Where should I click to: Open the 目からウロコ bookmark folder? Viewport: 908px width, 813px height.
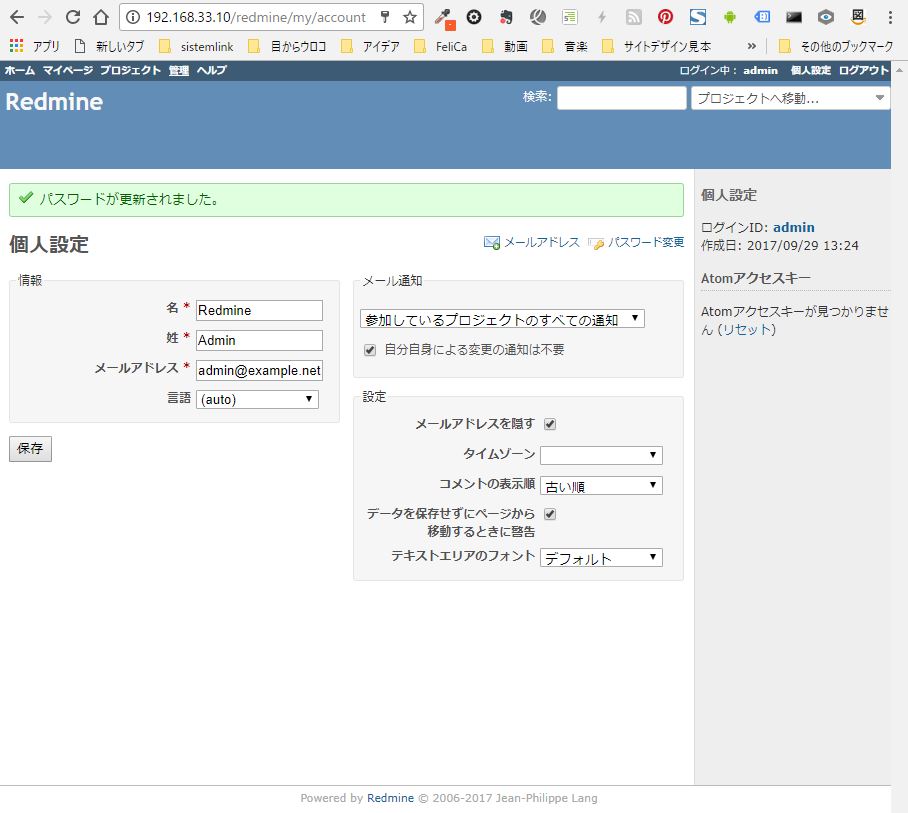(x=287, y=46)
